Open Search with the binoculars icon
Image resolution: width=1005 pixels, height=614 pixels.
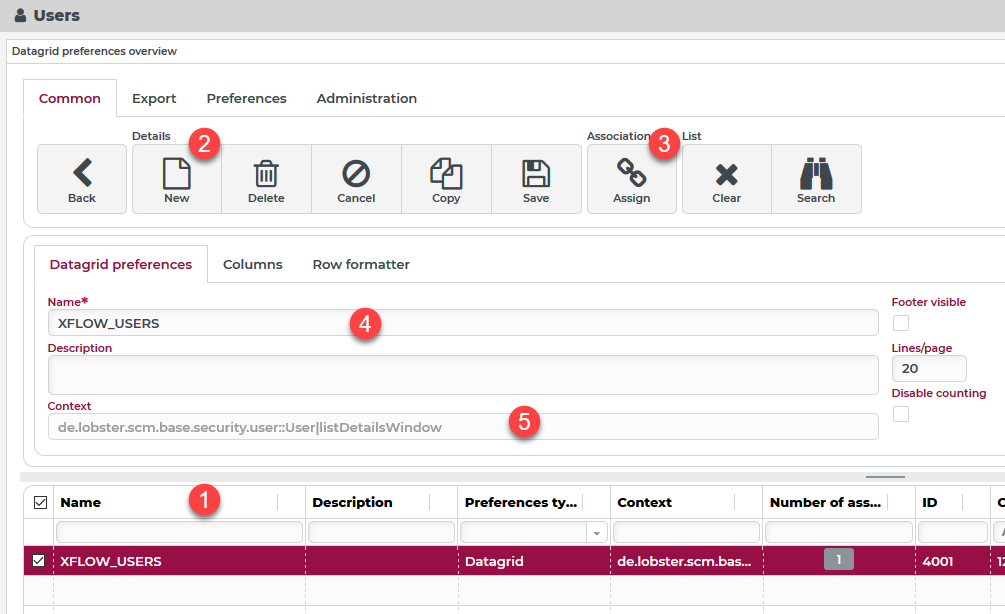pos(816,174)
